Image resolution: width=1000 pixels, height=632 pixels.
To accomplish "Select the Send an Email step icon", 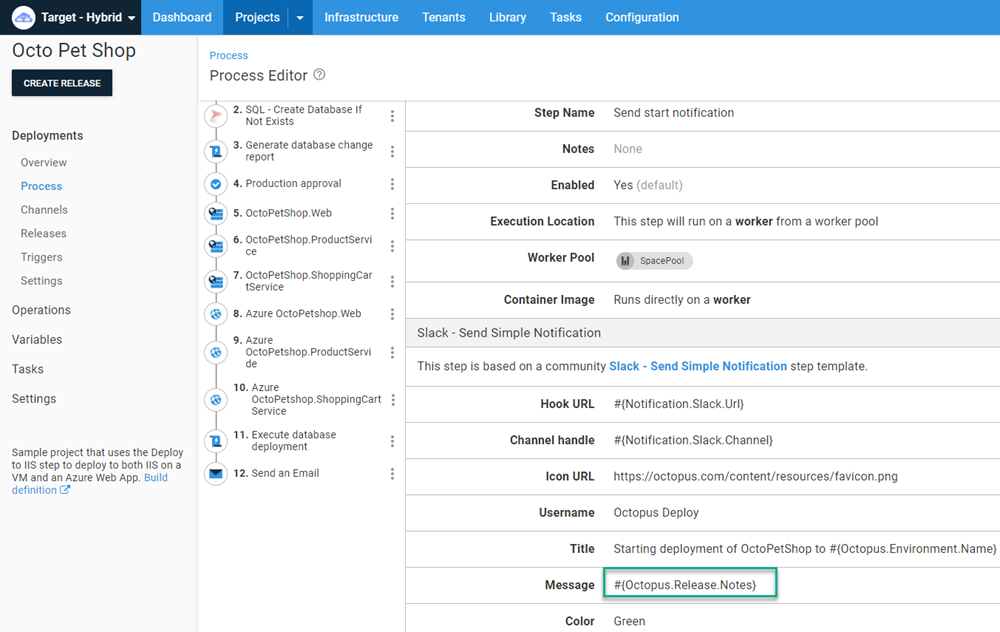I will click(216, 473).
